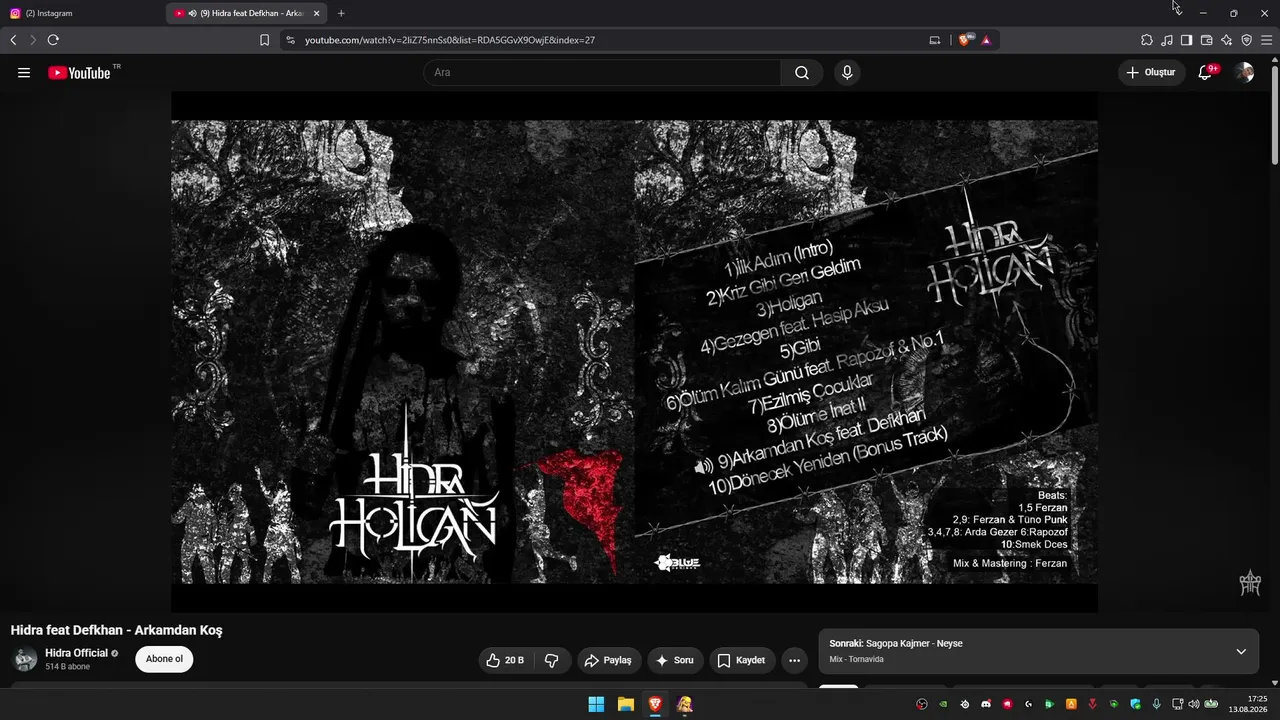This screenshot has width=1280, height=720.
Task: Open the NVIDIA tray icon
Action: click(943, 704)
